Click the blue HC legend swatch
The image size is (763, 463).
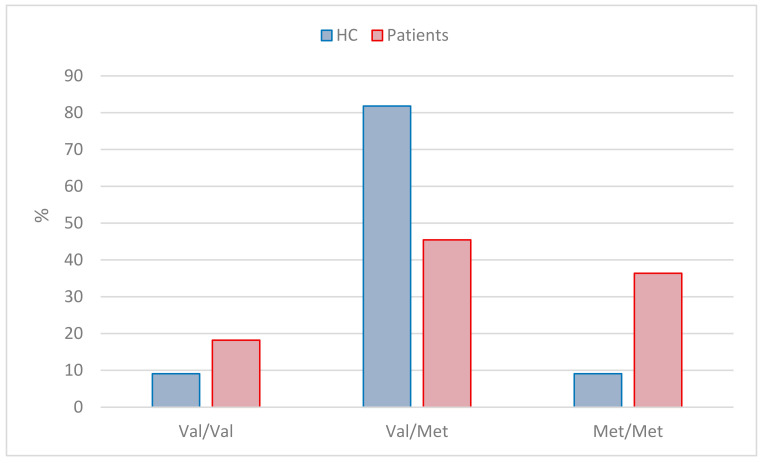[327, 36]
